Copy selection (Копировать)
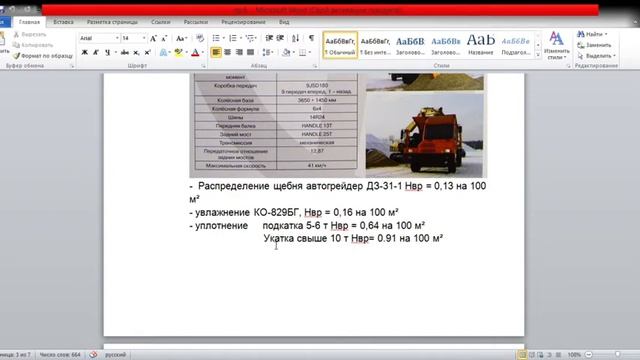640x360 pixels. pyautogui.click(x=33, y=45)
